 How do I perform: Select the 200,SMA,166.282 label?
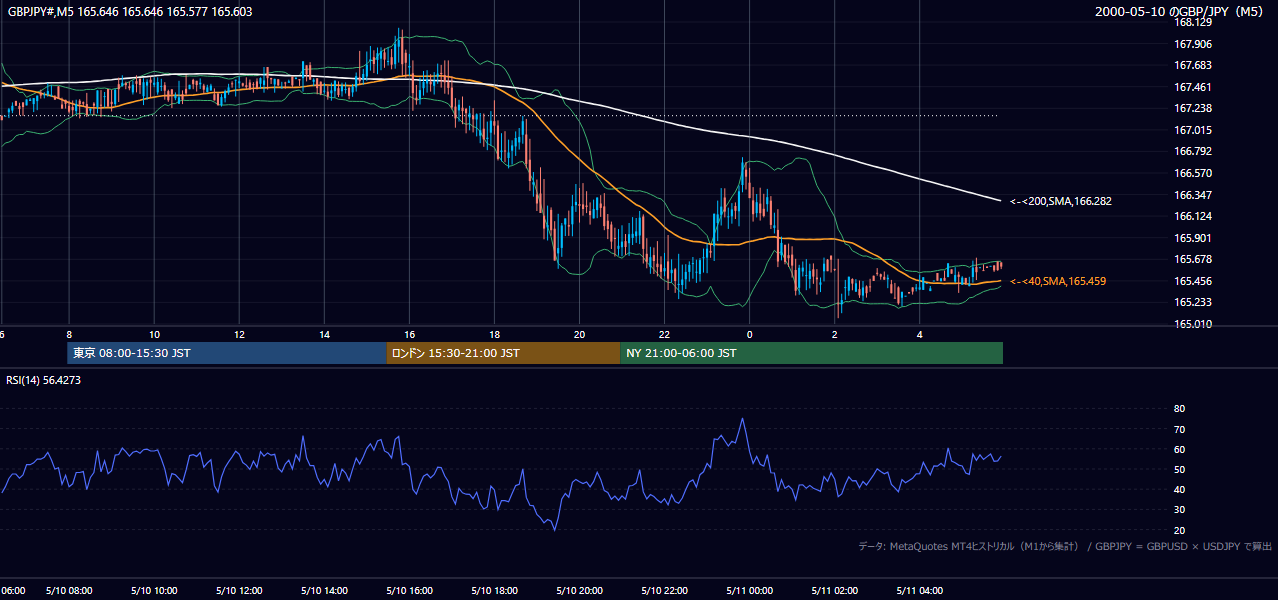[1060, 201]
